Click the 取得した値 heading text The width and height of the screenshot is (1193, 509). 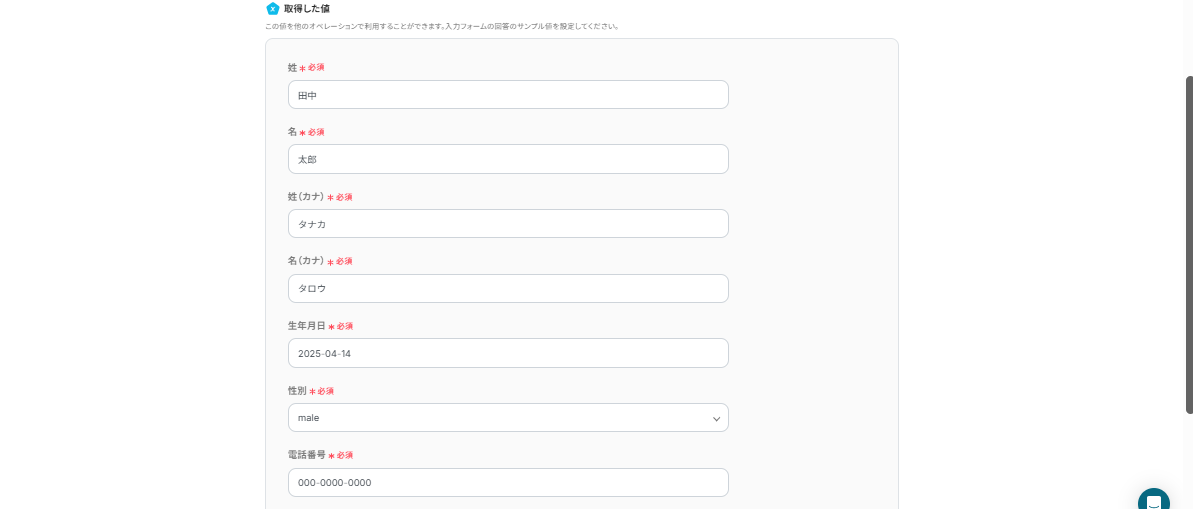[x=307, y=8]
